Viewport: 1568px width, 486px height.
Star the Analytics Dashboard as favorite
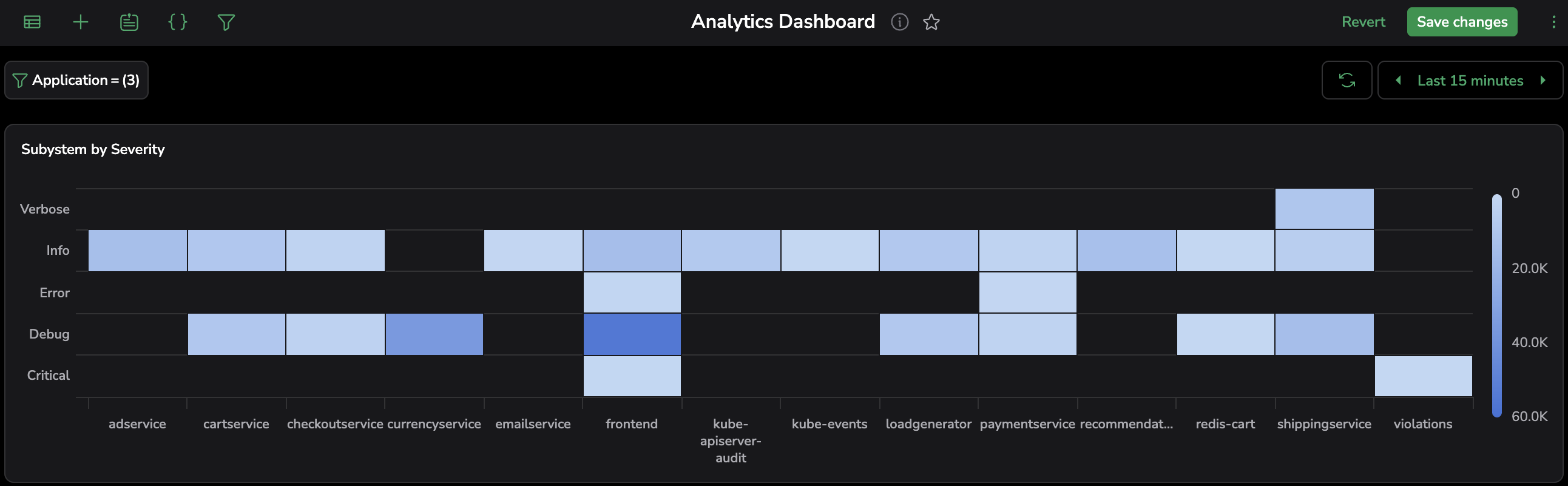tap(931, 22)
